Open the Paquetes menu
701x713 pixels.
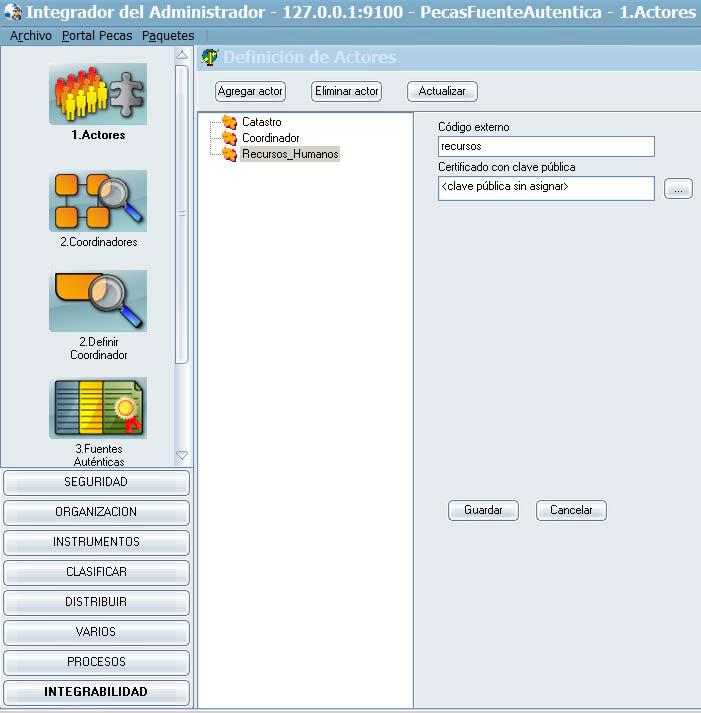168,36
